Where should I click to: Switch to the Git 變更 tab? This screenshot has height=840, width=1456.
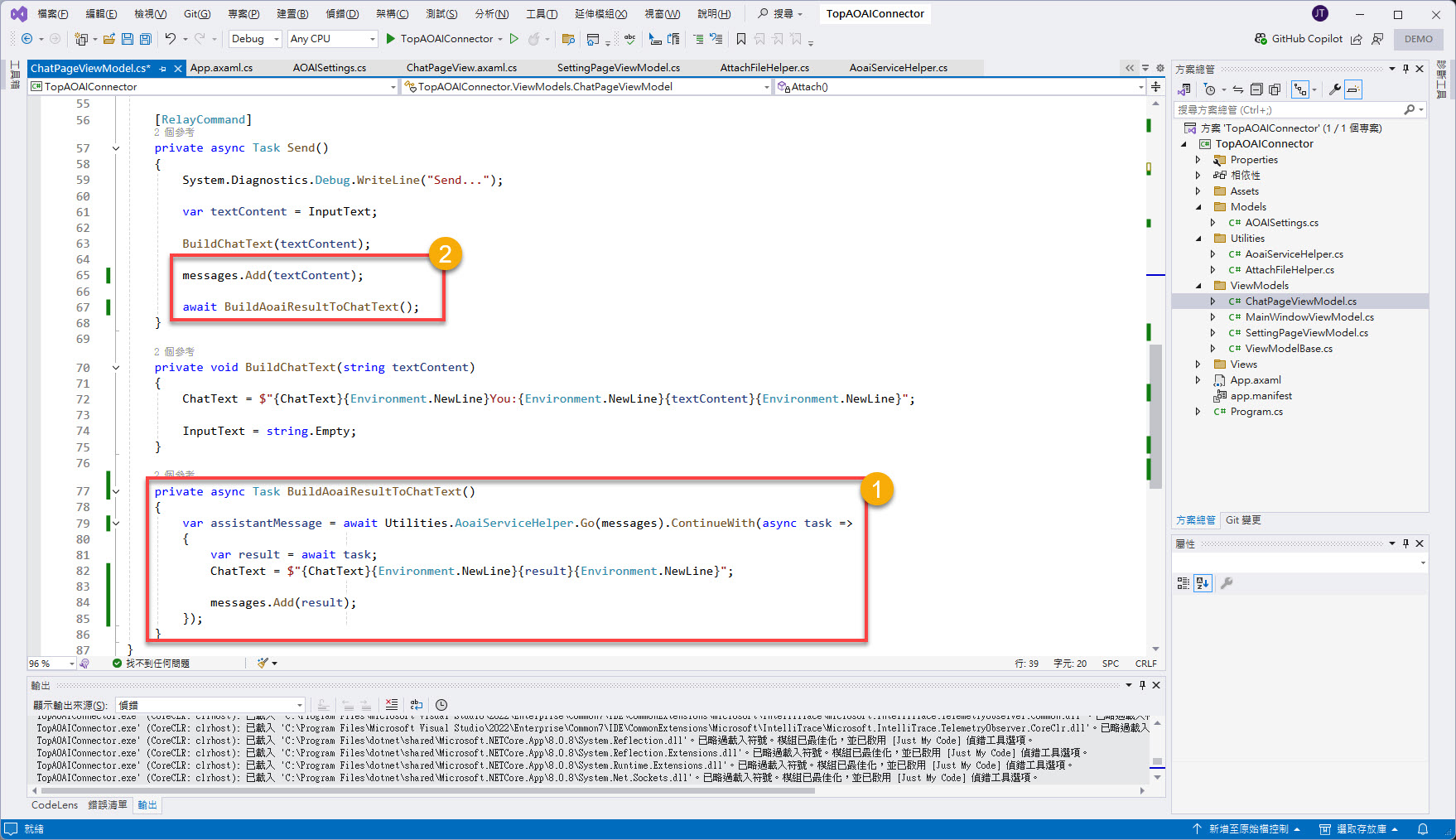(1242, 520)
